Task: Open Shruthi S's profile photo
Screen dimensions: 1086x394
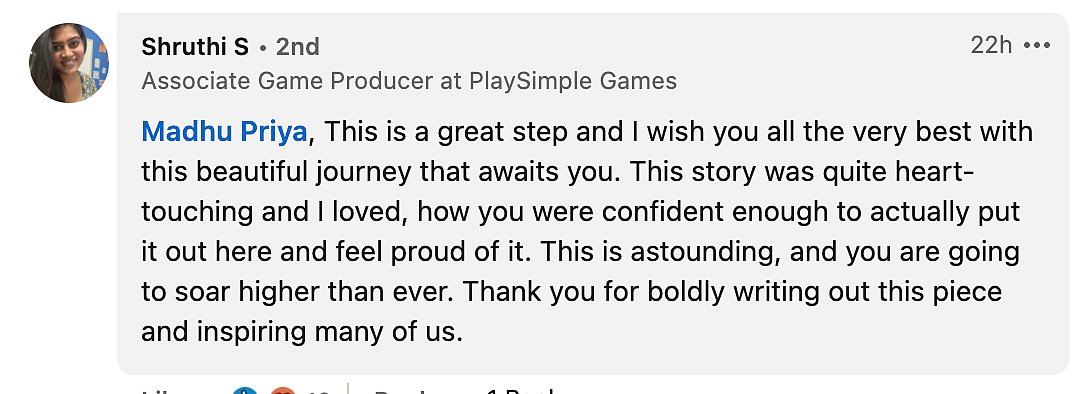Action: pos(69,62)
